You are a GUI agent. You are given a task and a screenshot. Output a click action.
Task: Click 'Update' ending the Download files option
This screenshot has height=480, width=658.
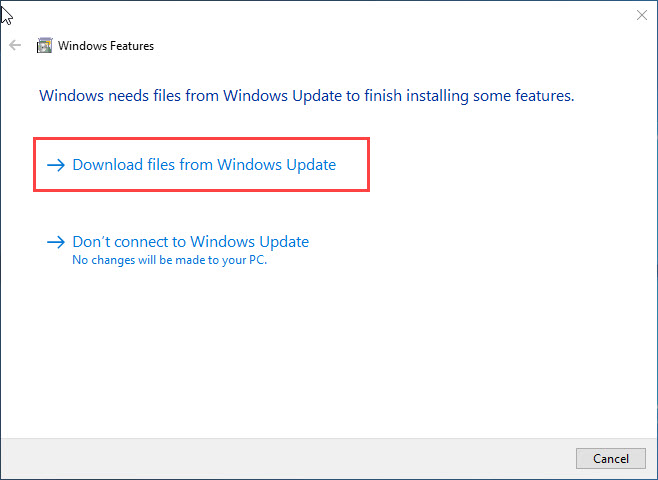(311, 165)
